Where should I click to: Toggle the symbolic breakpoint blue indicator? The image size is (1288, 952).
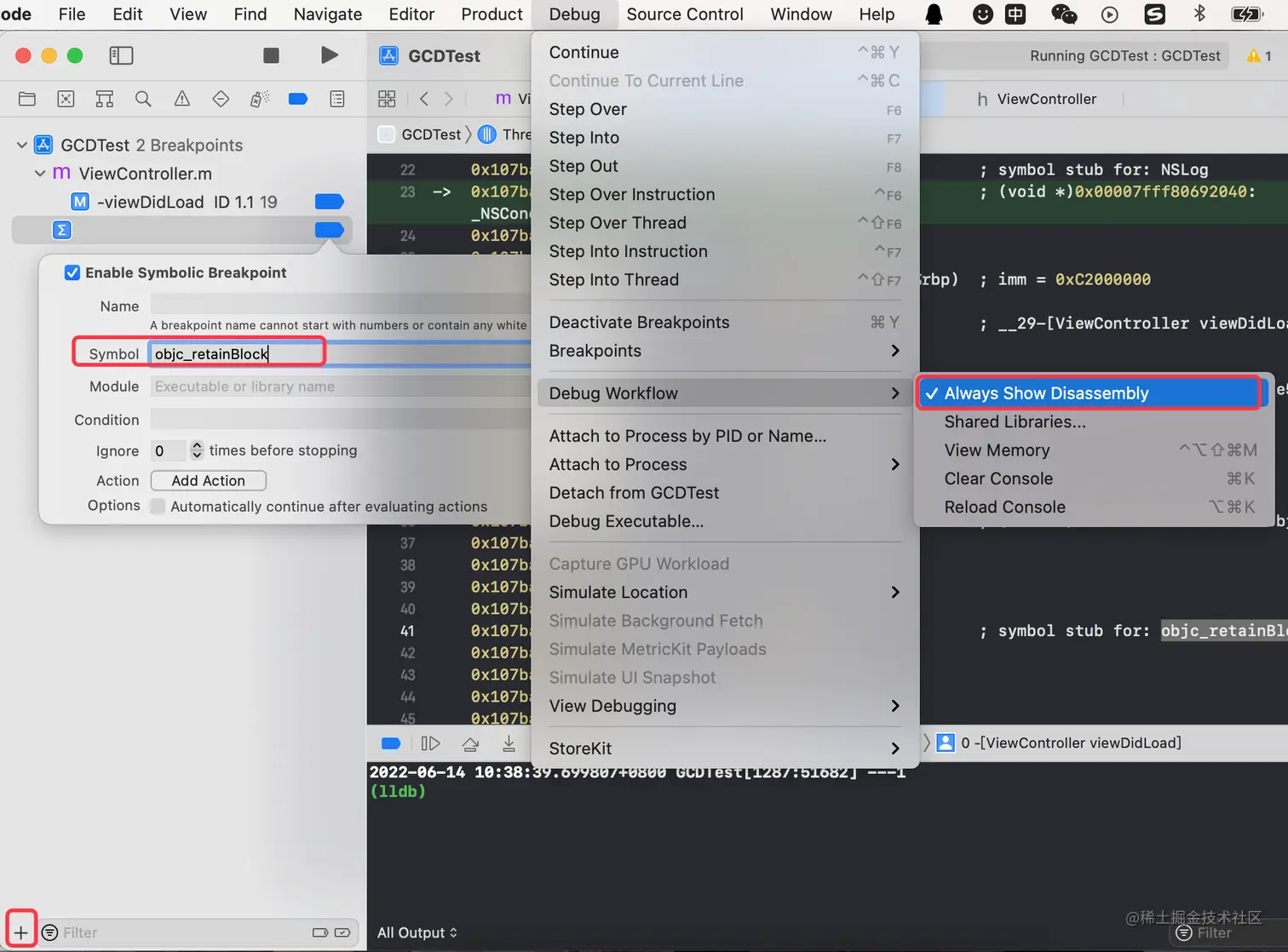(x=330, y=230)
